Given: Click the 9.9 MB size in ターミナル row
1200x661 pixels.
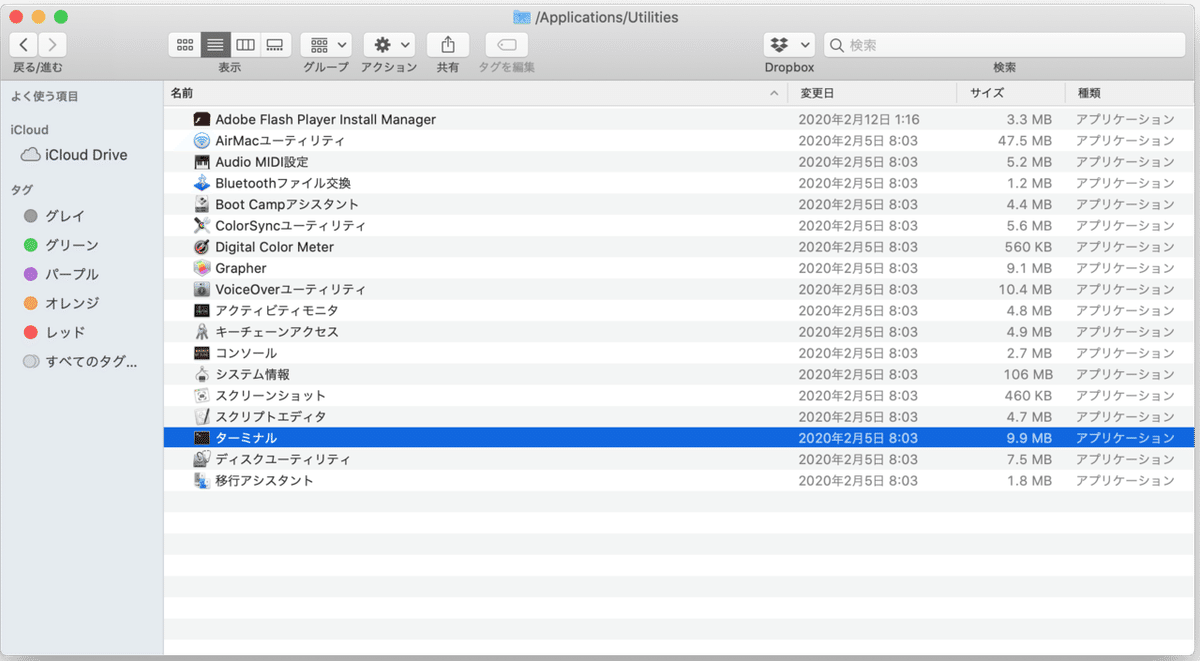Looking at the screenshot, I should coord(1029,438).
